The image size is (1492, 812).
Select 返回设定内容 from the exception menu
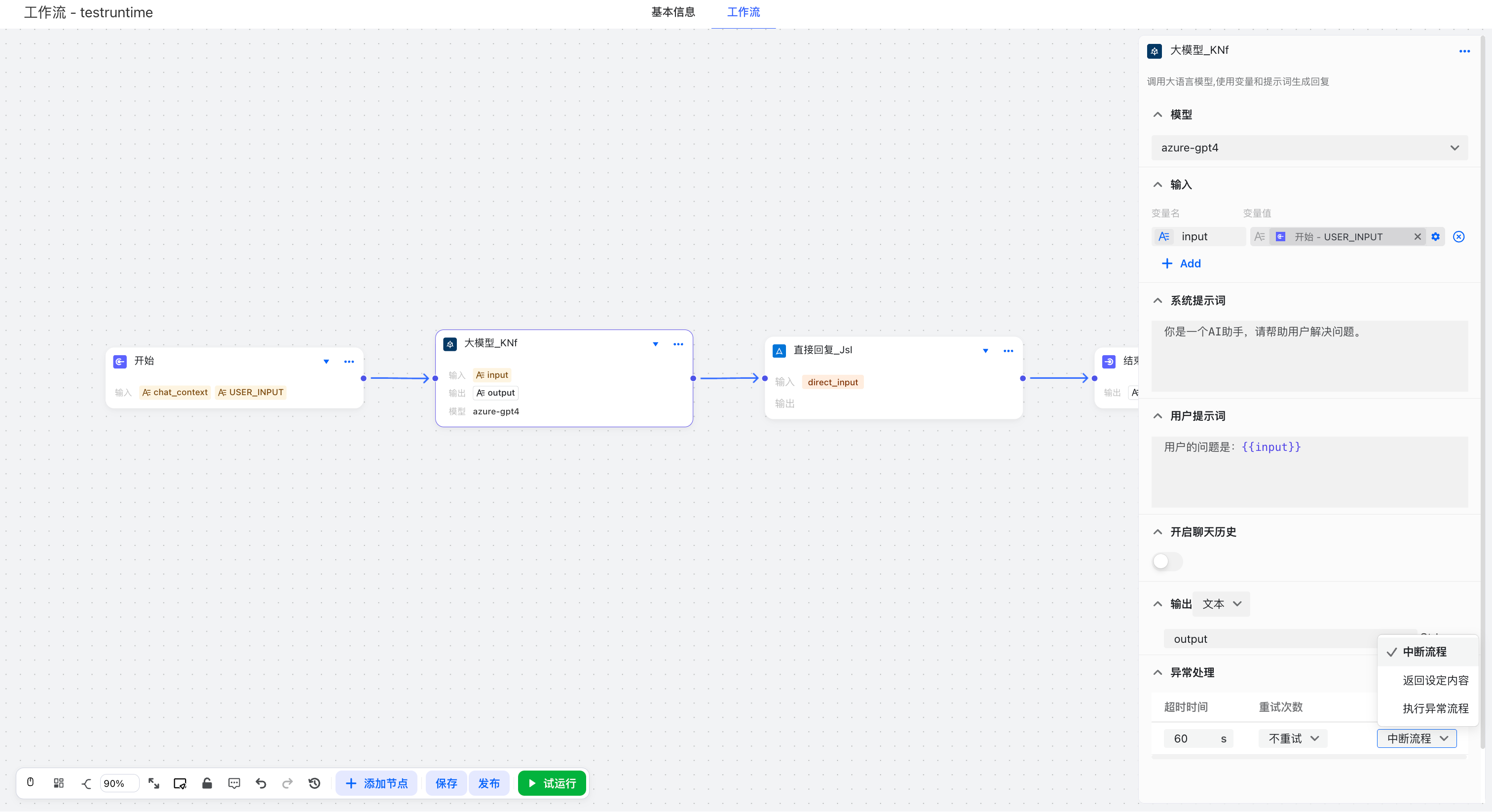click(1435, 680)
